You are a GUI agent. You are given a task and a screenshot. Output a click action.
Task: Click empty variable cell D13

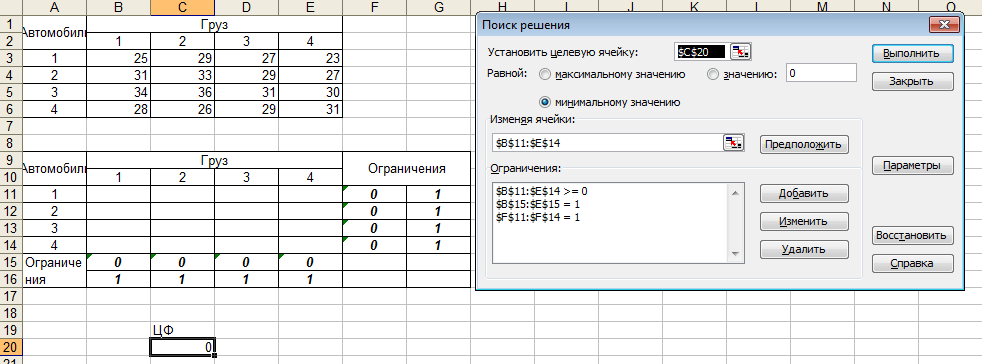[x=246, y=227]
